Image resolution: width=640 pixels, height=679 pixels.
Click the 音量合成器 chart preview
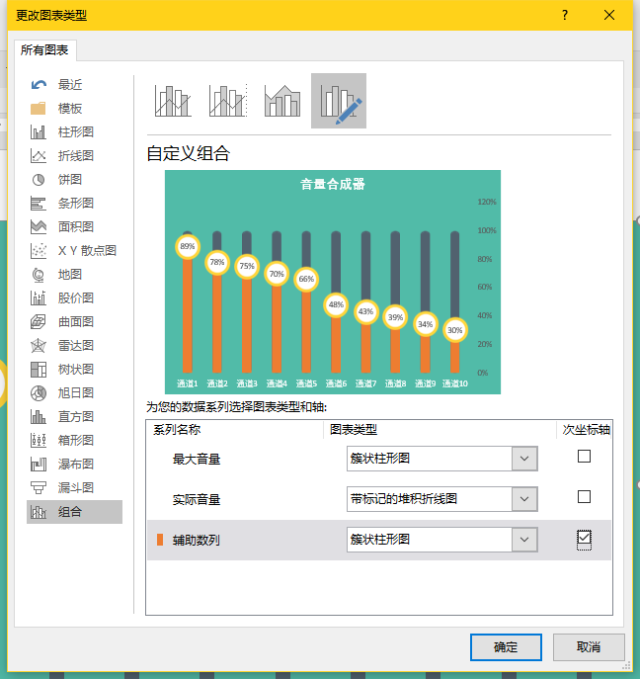333,282
